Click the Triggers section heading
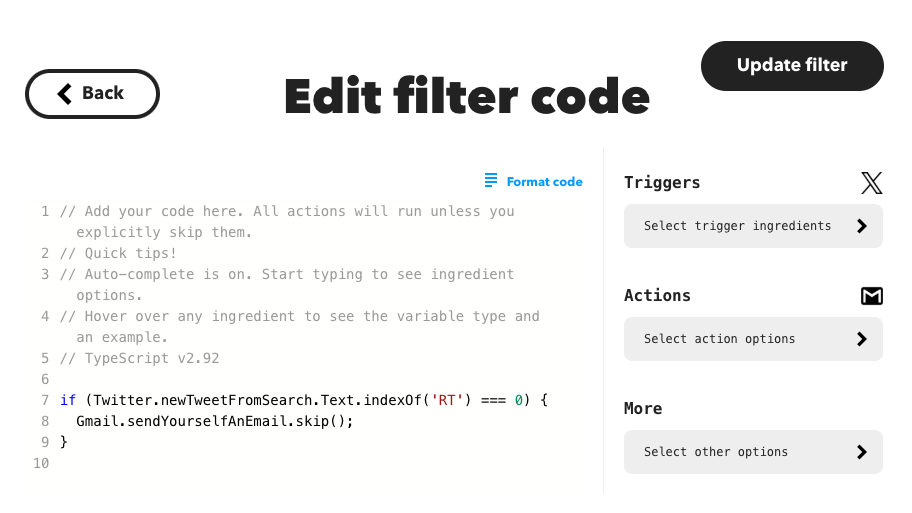 pyautogui.click(x=662, y=183)
